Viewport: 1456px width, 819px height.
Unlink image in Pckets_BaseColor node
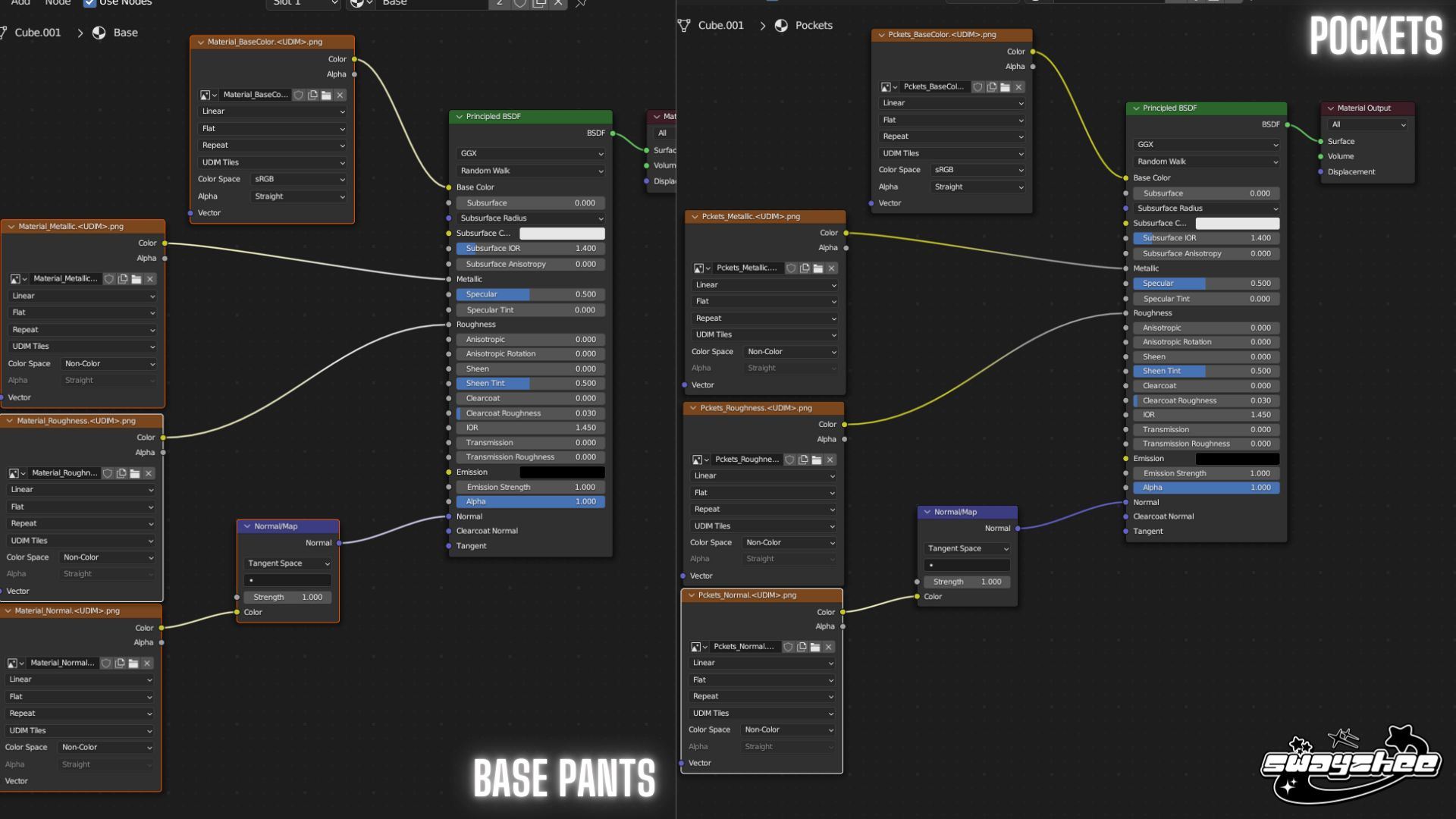click(1018, 87)
